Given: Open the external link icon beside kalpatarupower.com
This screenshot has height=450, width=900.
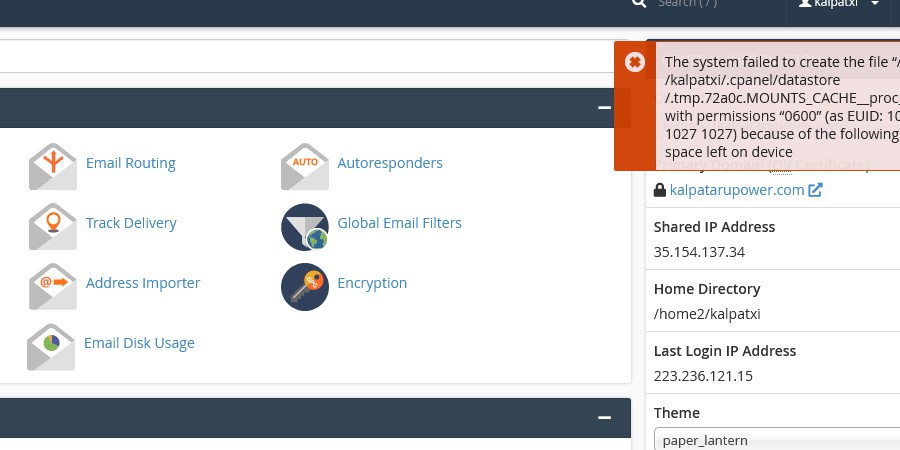Looking at the screenshot, I should [x=815, y=190].
